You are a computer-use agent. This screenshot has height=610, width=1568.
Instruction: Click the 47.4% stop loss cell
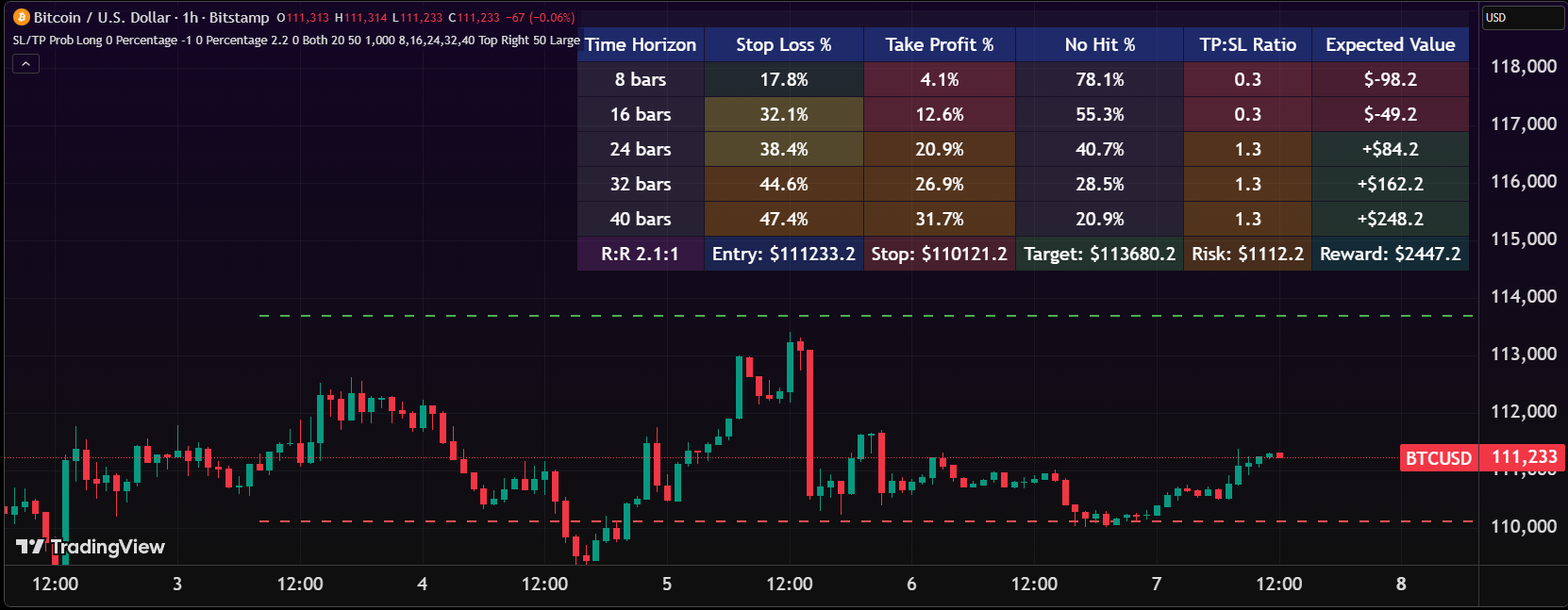[784, 219]
